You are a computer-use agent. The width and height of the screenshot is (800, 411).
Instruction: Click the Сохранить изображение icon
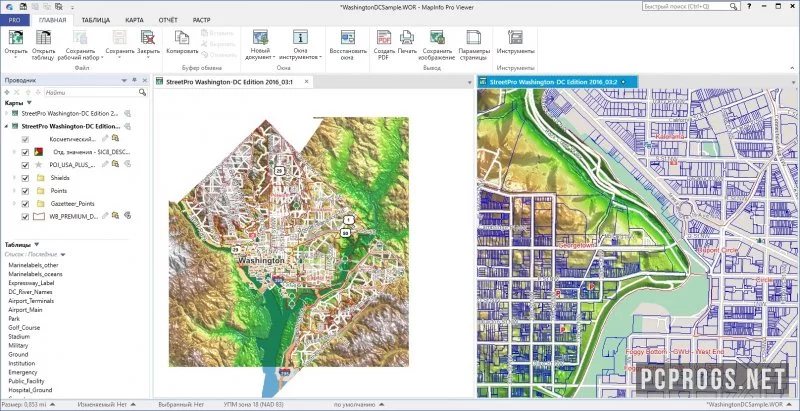tap(437, 38)
